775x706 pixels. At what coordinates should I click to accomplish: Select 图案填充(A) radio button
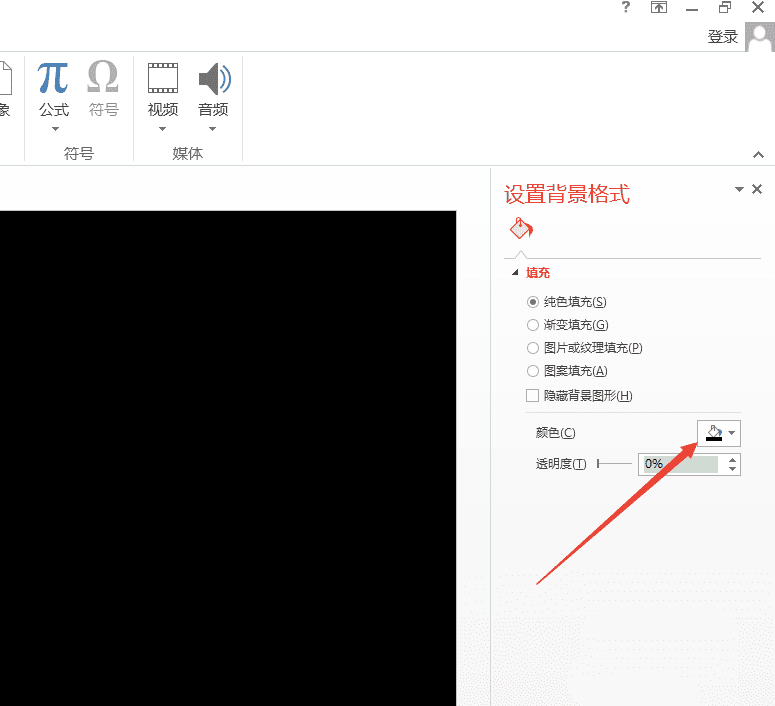[532, 371]
